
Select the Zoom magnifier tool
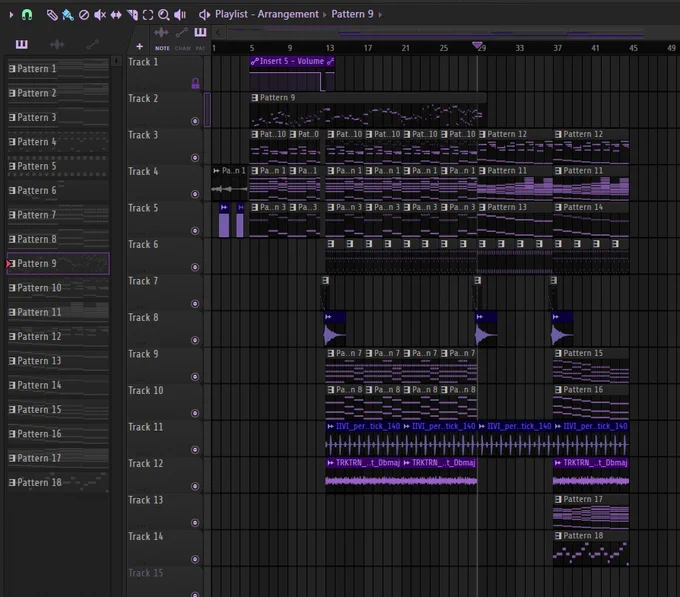coord(163,15)
